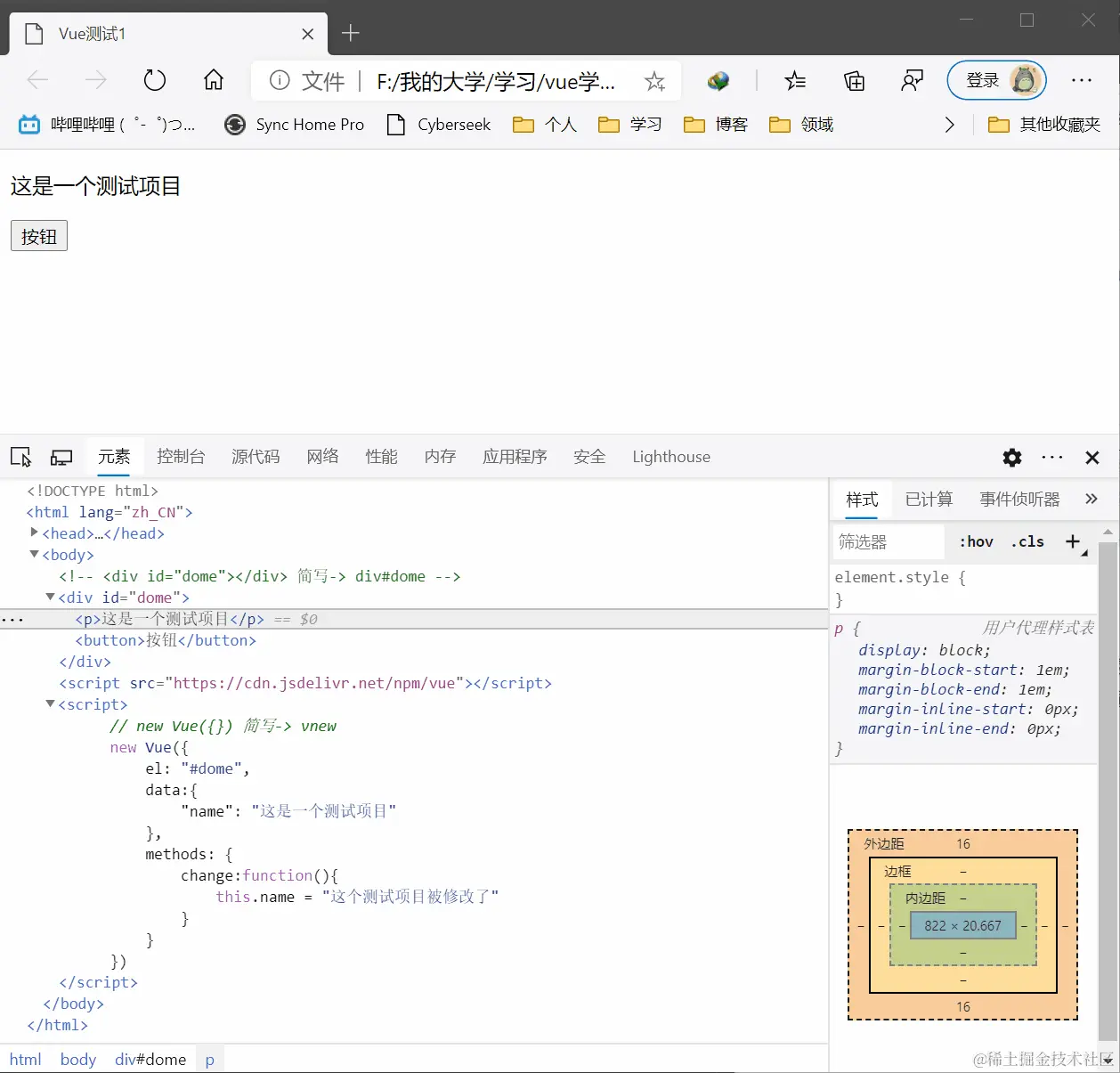Go to the home page icon
The image size is (1120, 1073).
pos(214,81)
